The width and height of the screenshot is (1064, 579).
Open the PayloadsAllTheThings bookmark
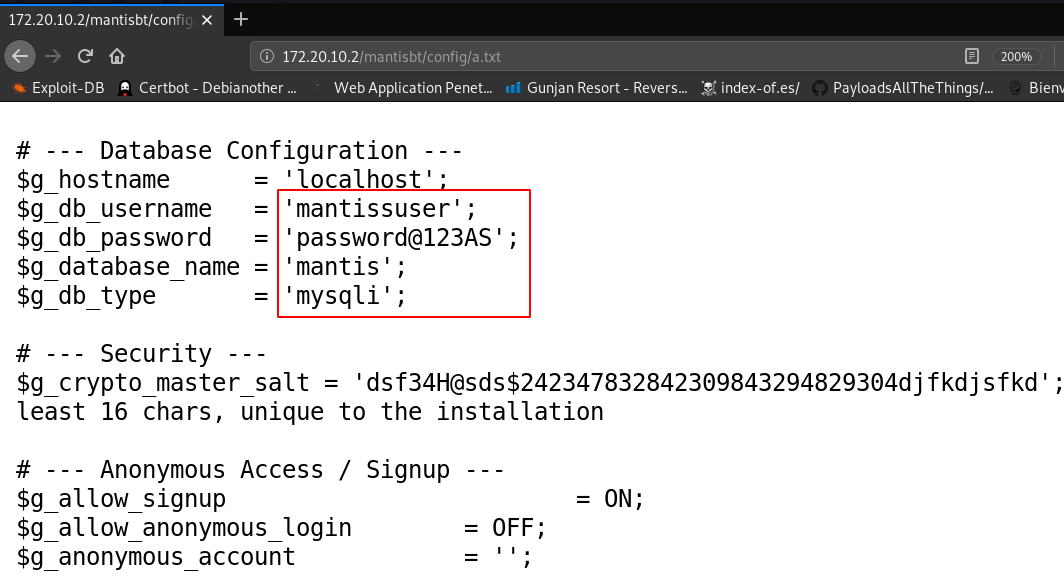pyautogui.click(x=904, y=88)
